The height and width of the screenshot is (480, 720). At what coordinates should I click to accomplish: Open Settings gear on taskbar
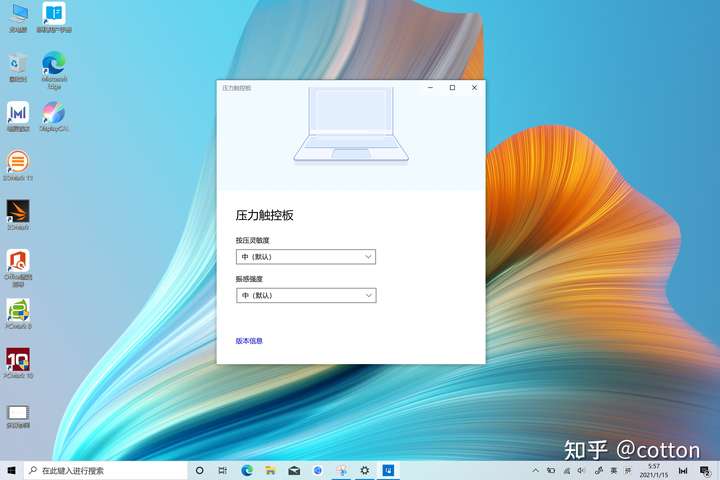point(365,470)
